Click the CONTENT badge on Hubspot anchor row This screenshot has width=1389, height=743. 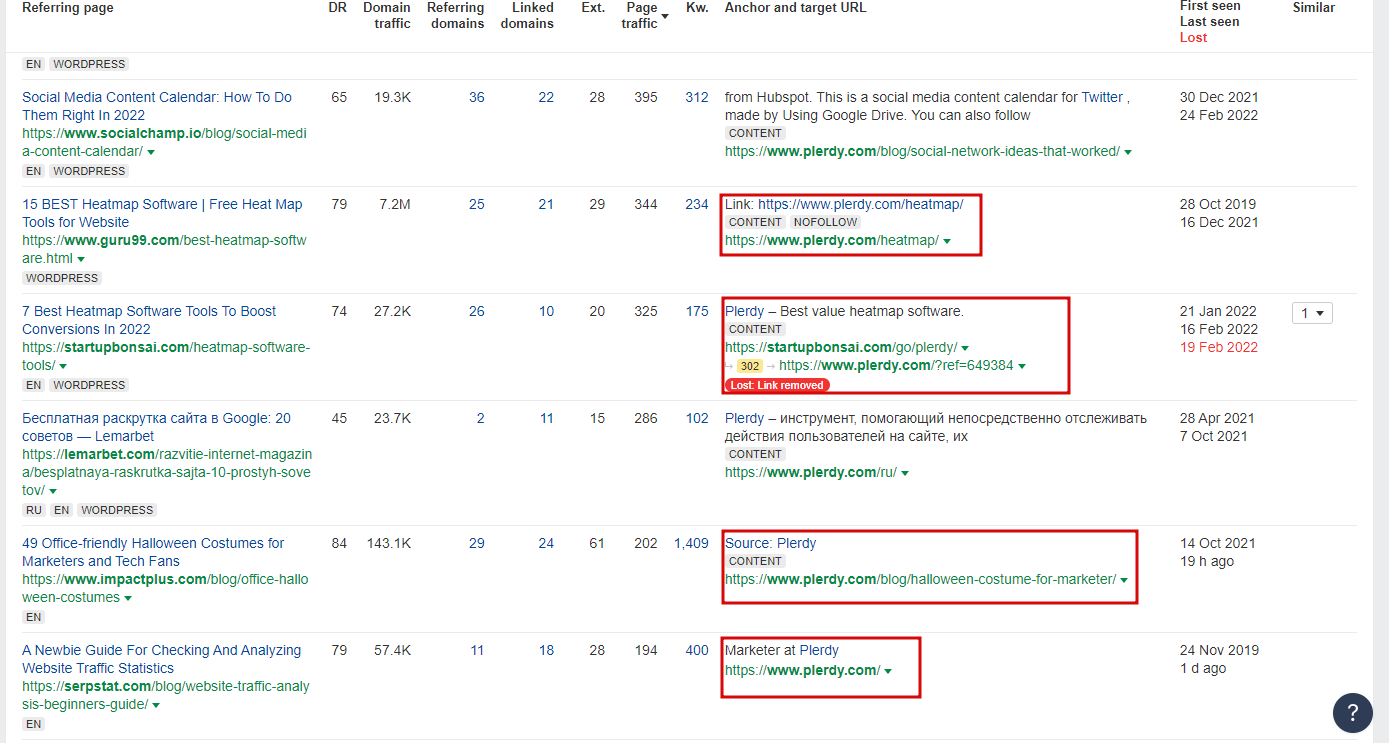tap(755, 132)
